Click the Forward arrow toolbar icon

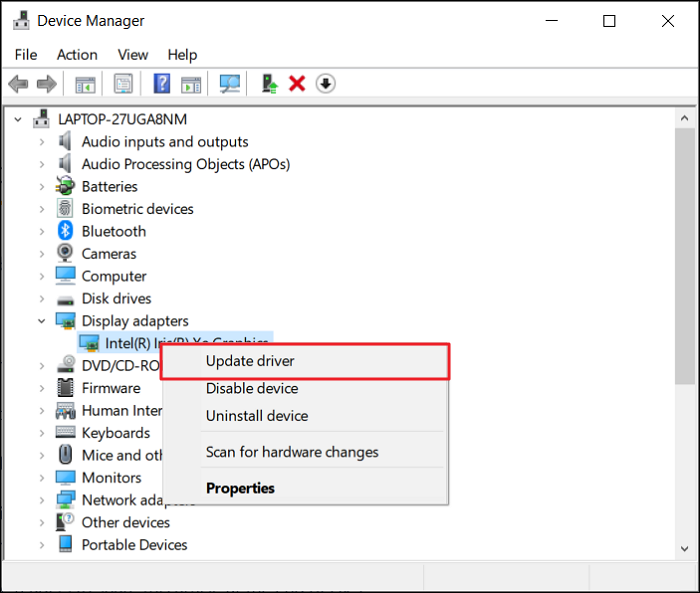coord(47,84)
